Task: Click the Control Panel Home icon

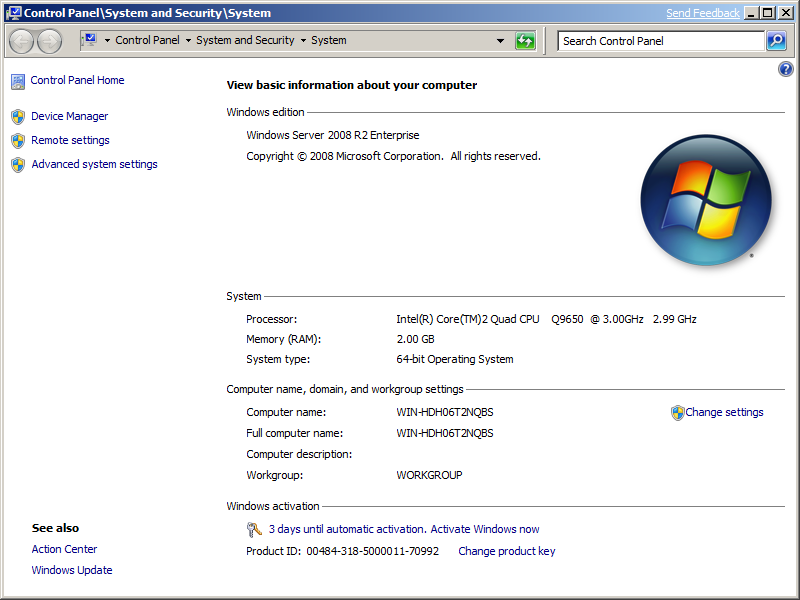Action: point(17,80)
